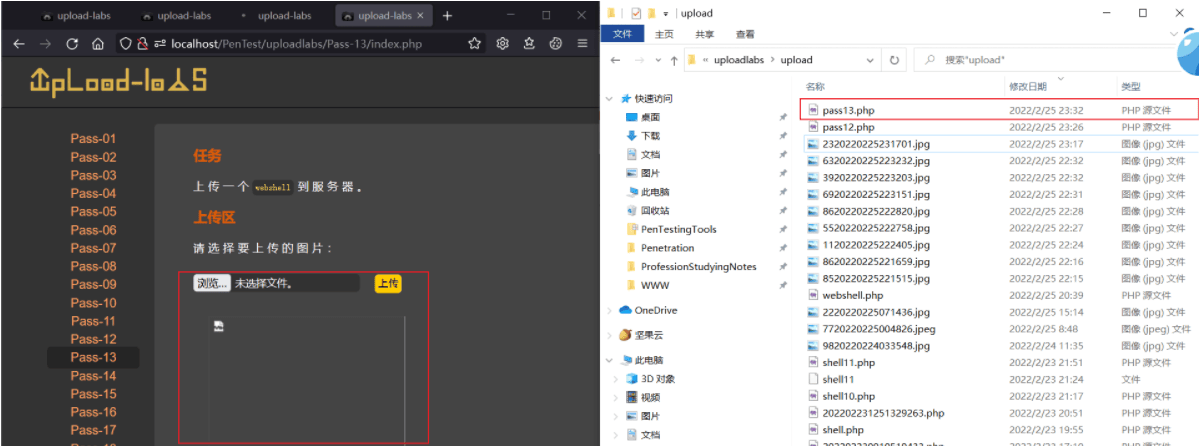Click the 上传 upload button
The height and width of the screenshot is (446, 1200).
tap(388, 284)
